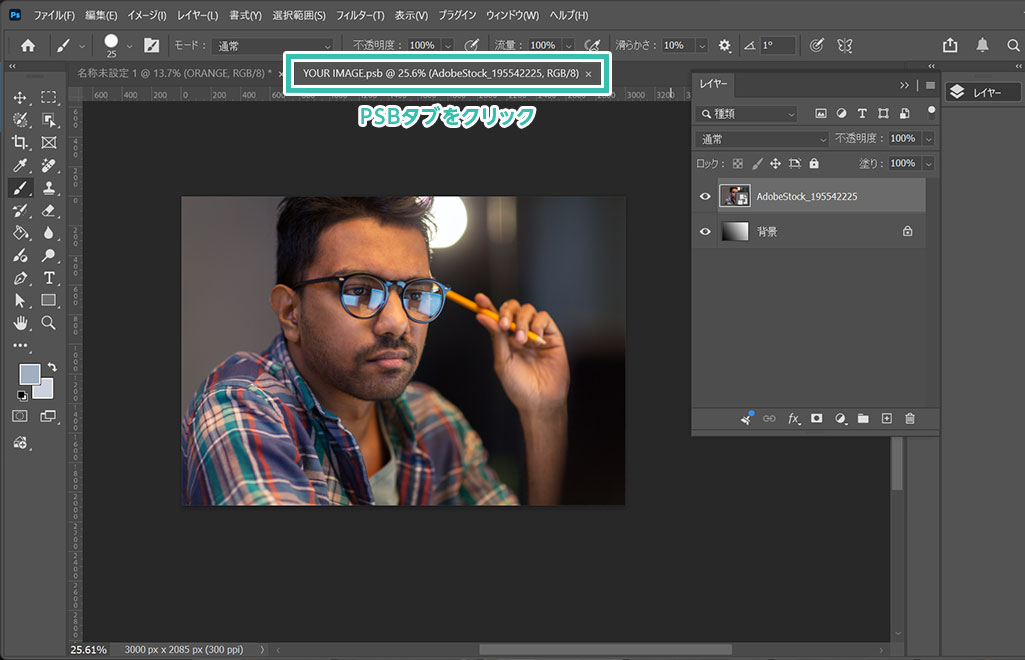The width and height of the screenshot is (1025, 660).
Task: Toggle layer filtering on/off switch
Action: 932,112
